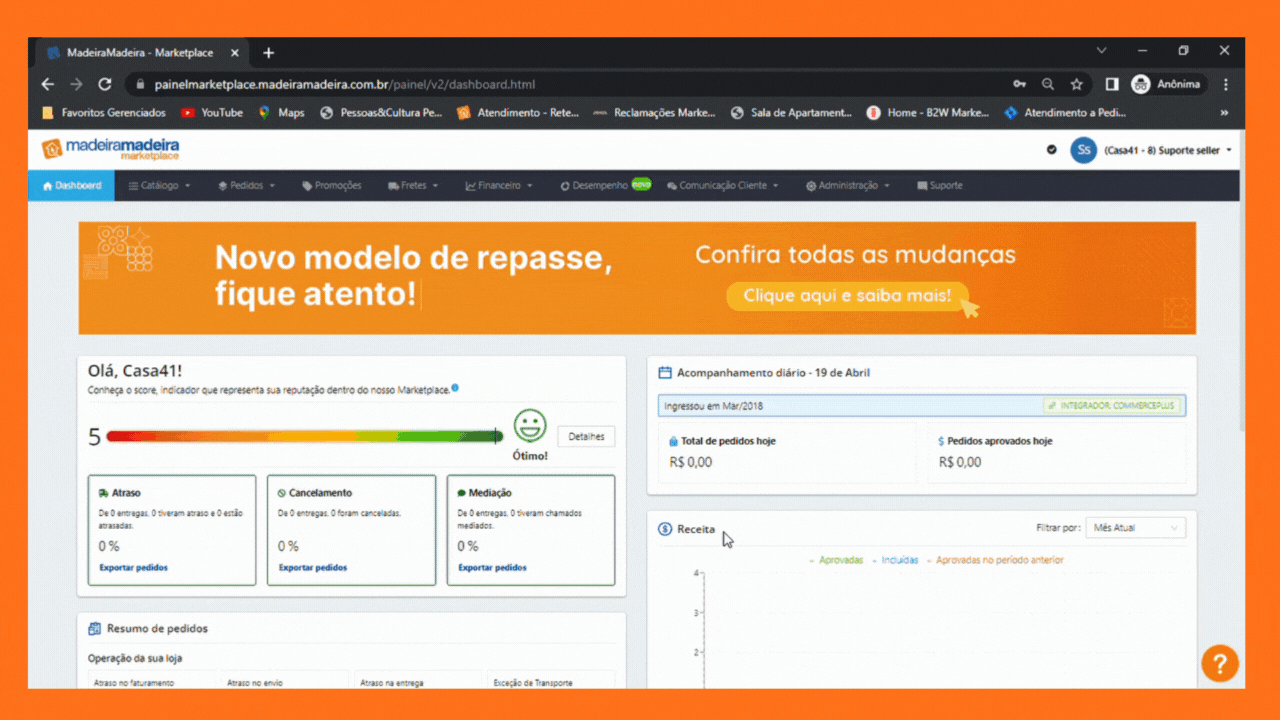This screenshot has height=720, width=1280.
Task: Open the Promoções menu item
Action: point(331,185)
